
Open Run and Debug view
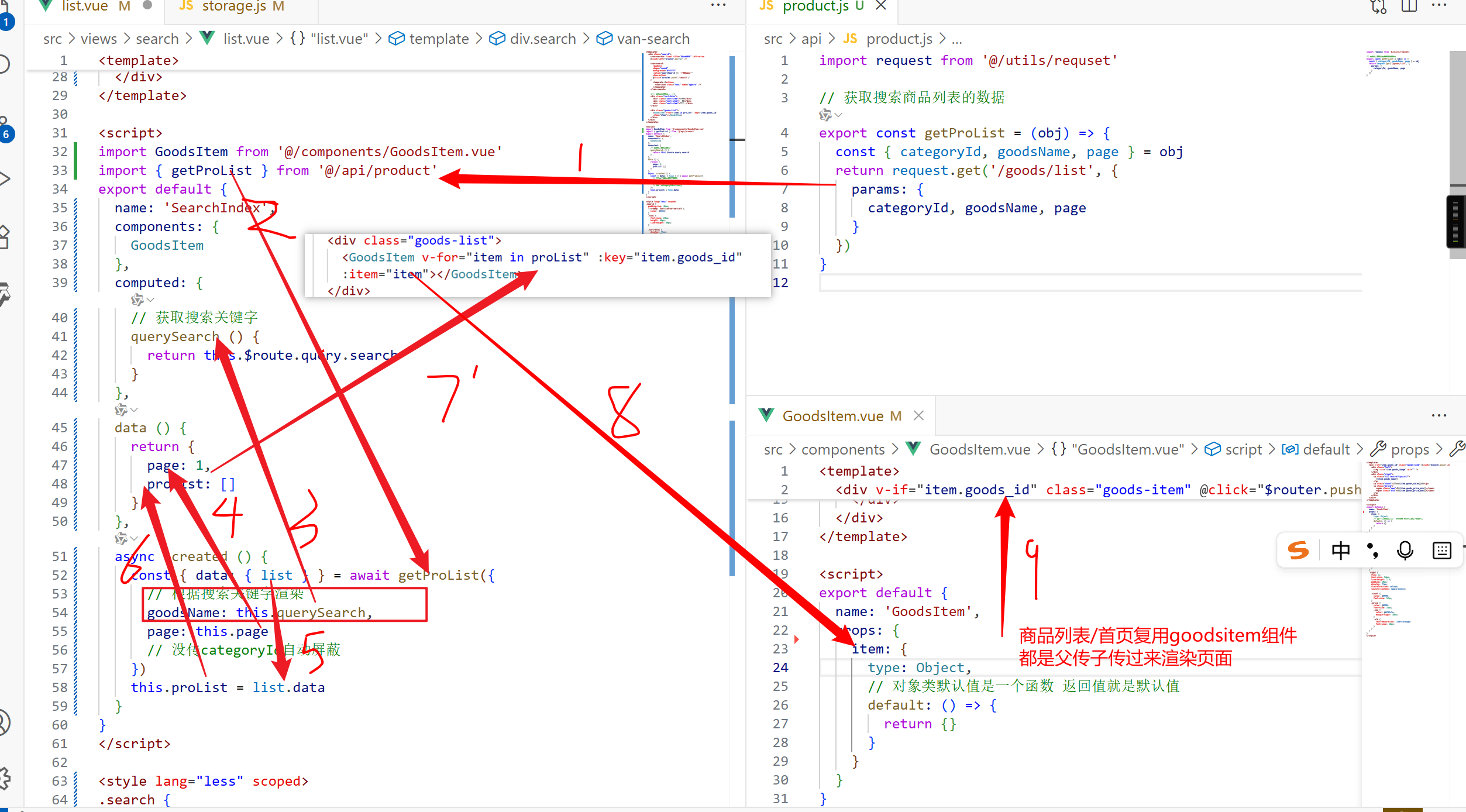tap(5, 178)
